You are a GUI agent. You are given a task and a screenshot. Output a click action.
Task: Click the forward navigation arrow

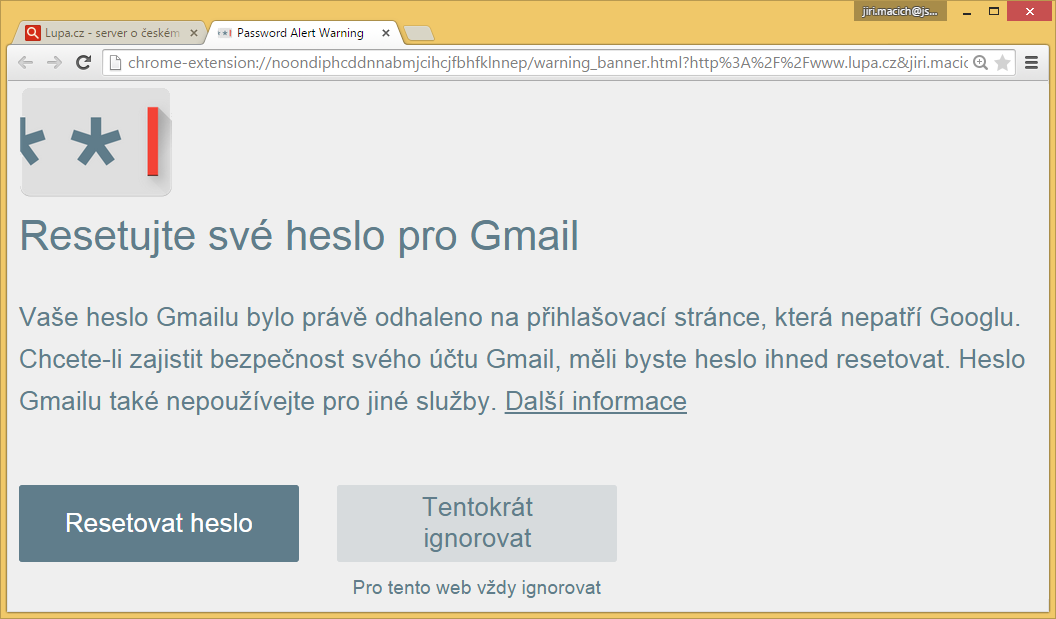[x=54, y=62]
